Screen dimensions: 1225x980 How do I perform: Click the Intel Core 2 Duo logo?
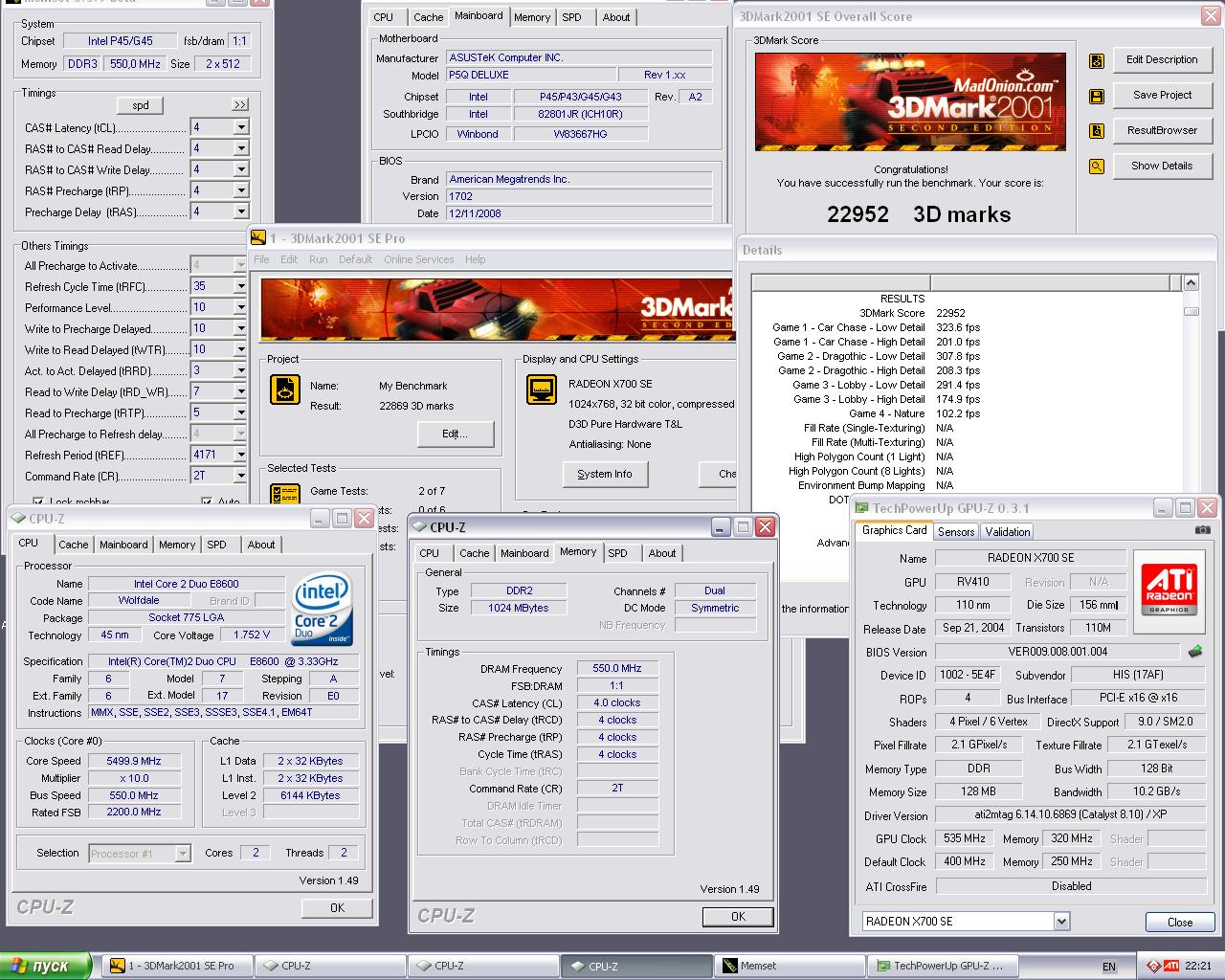(x=323, y=609)
